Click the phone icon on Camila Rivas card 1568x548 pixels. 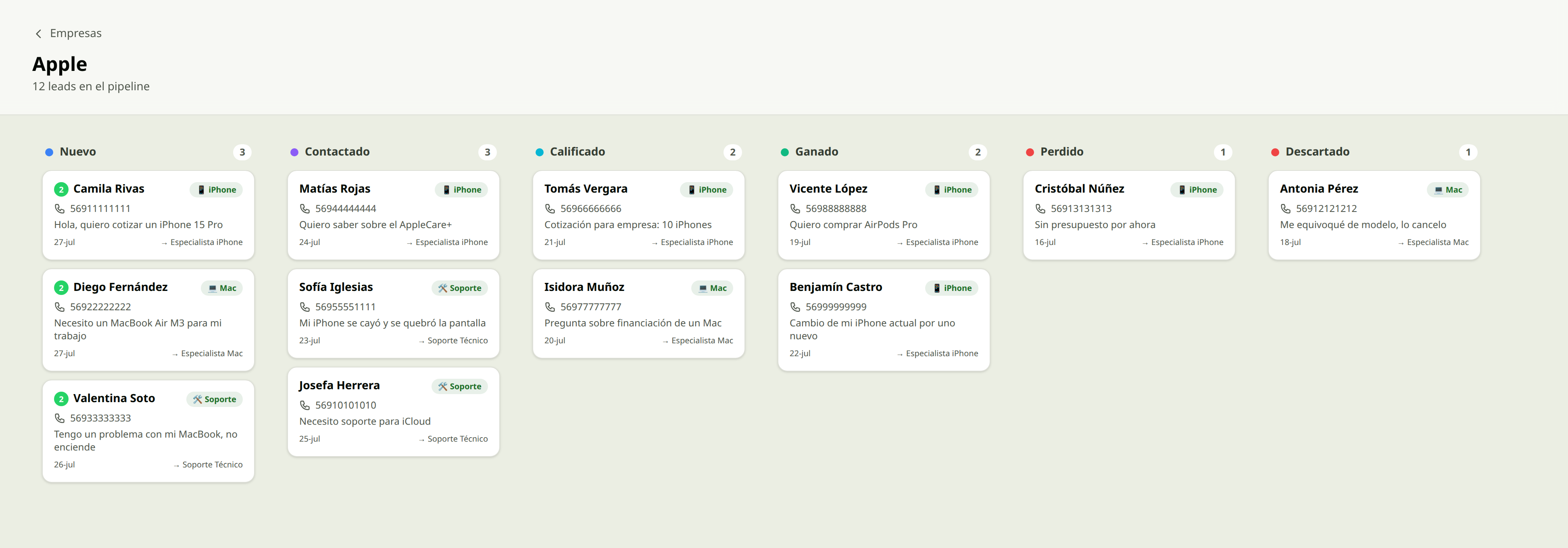[x=60, y=209]
